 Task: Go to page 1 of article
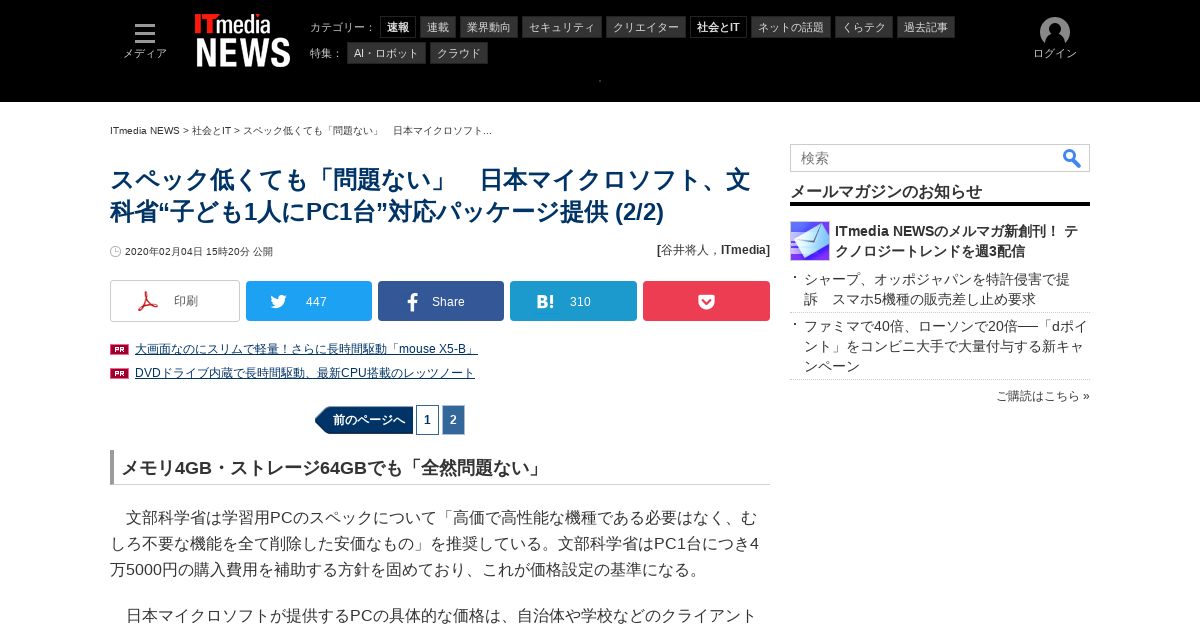point(427,420)
